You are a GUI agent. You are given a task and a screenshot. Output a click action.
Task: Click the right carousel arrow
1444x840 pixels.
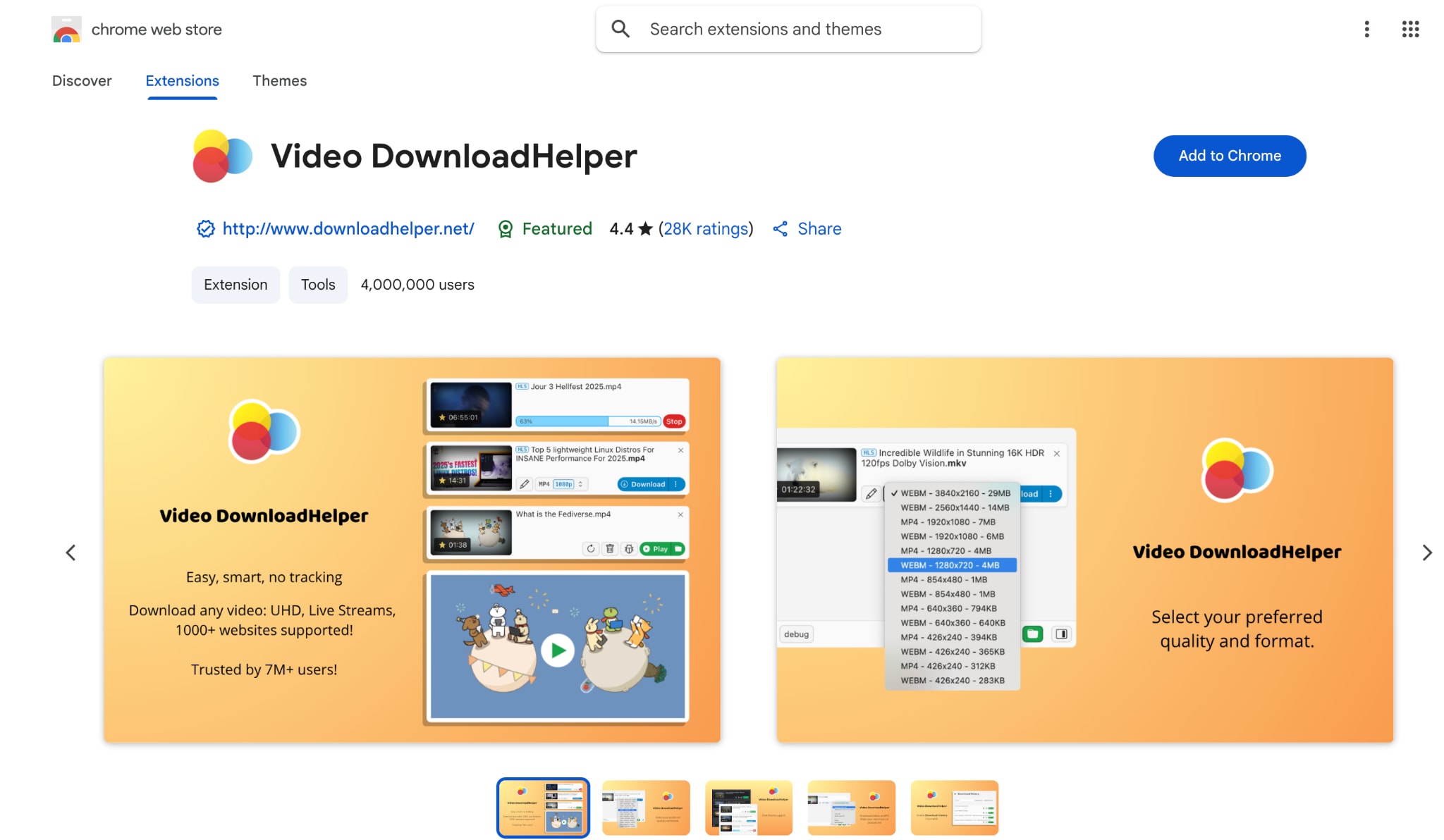[x=1427, y=552]
